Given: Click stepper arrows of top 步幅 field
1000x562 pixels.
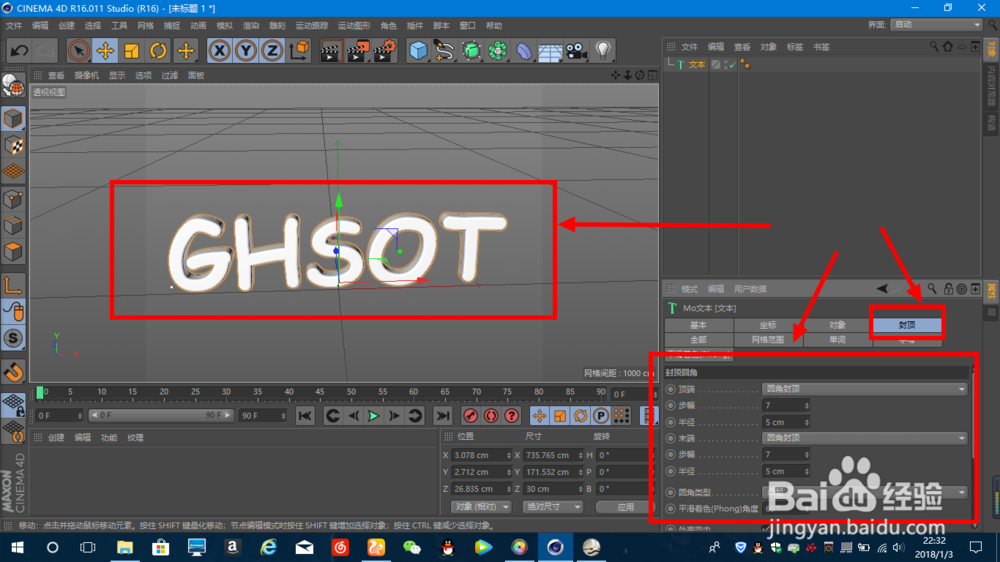Looking at the screenshot, I should (x=807, y=406).
